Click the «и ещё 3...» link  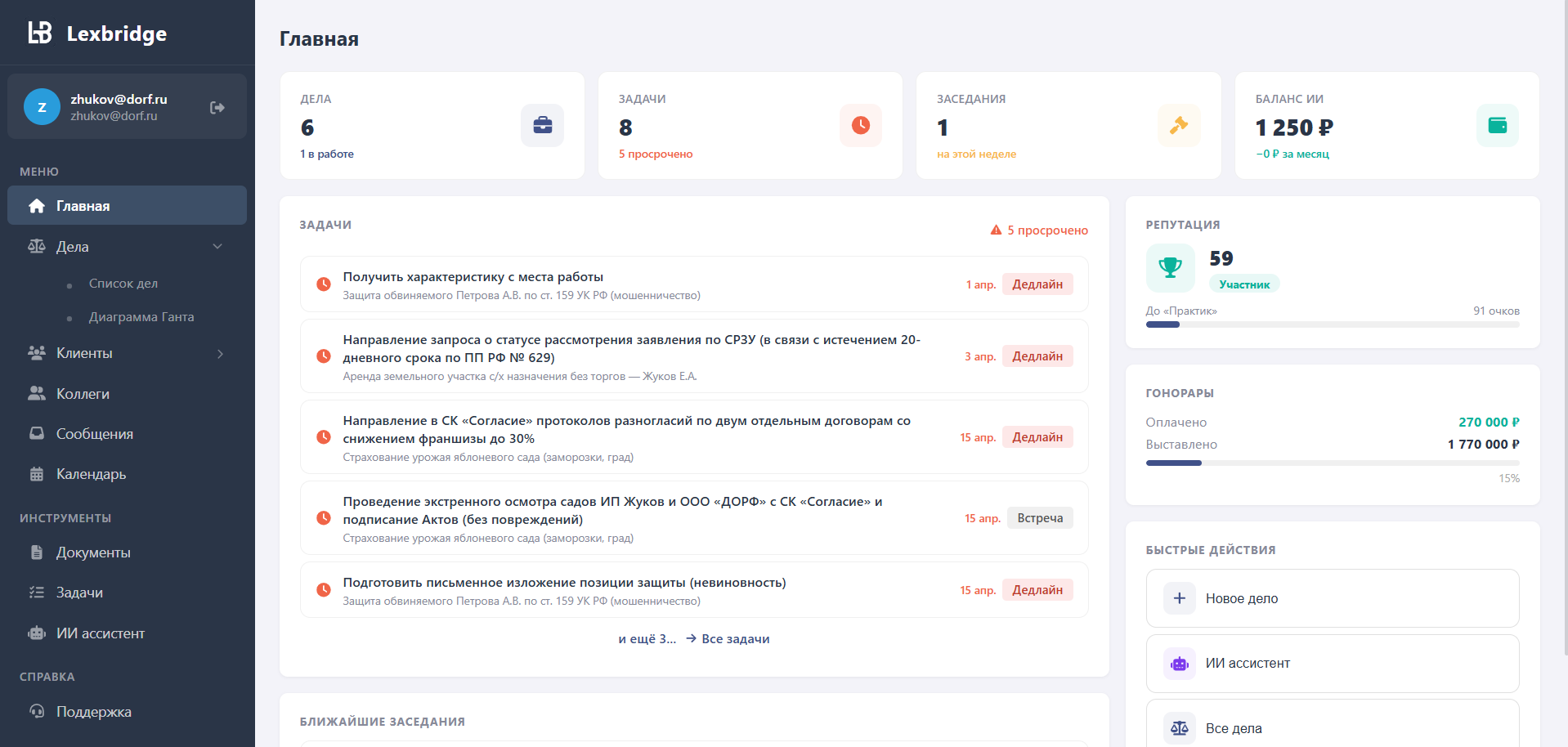pyautogui.click(x=647, y=638)
